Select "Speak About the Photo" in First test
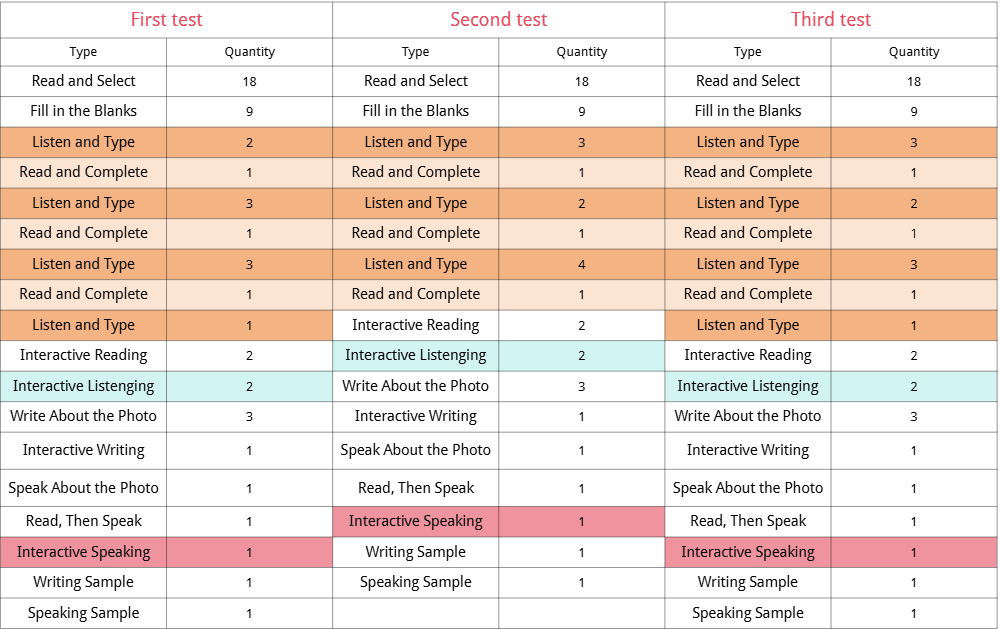 84,488
